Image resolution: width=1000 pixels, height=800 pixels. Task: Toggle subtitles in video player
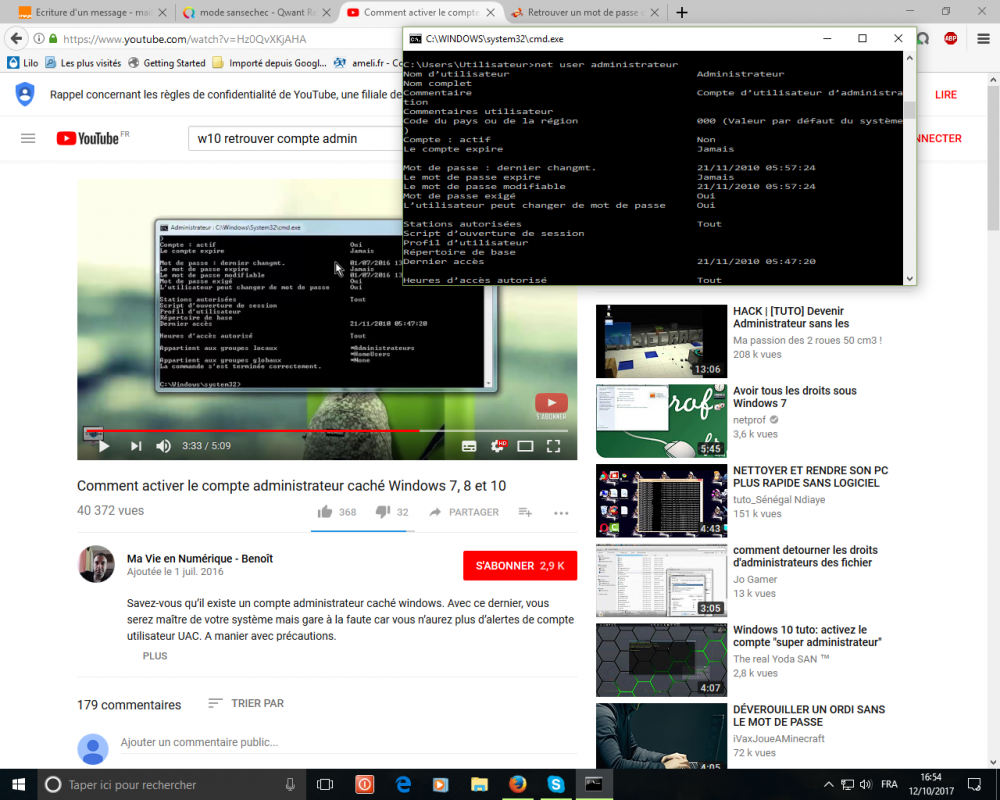coord(469,447)
